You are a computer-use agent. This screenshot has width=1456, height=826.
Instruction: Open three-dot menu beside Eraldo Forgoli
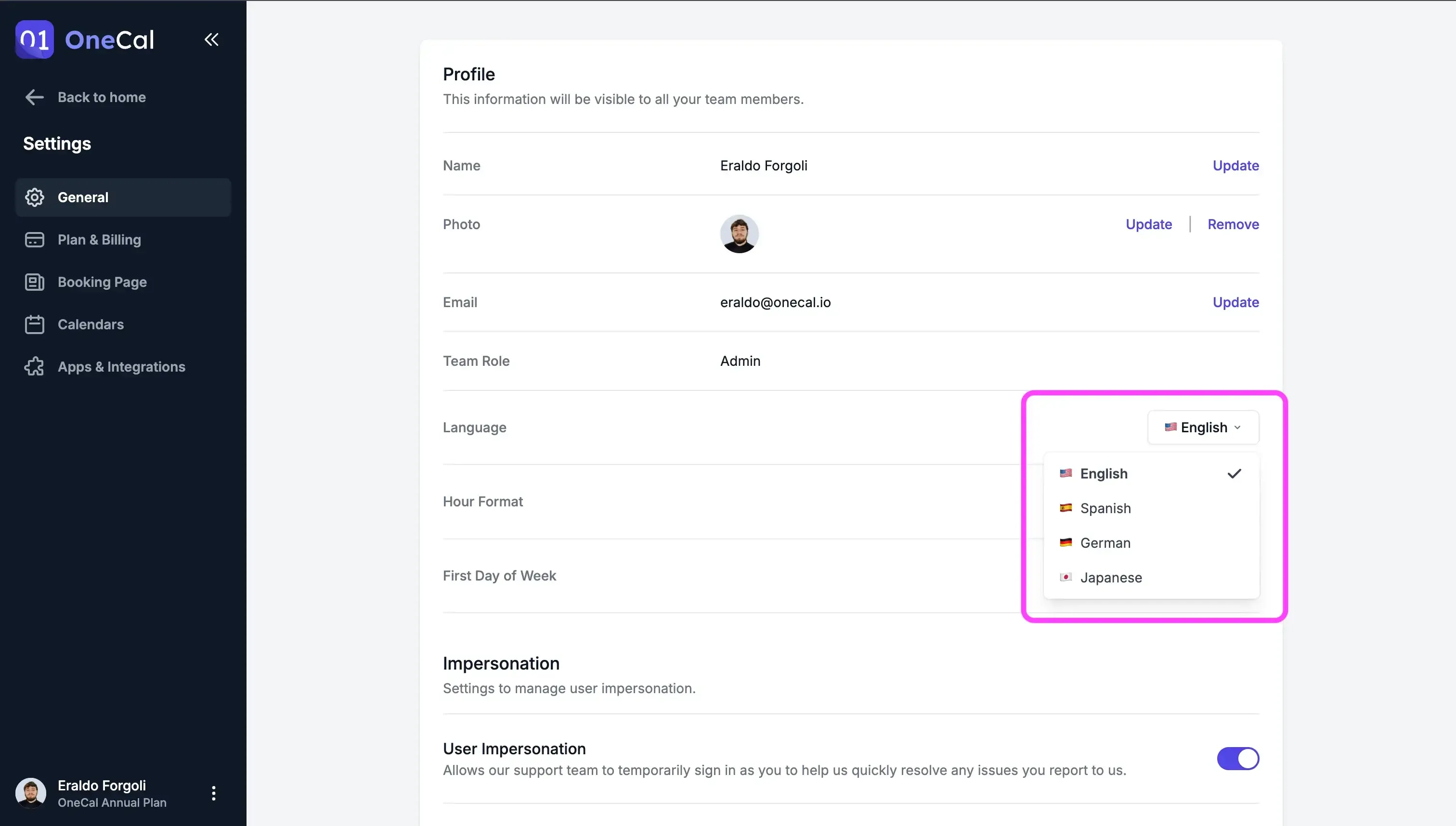pos(213,793)
